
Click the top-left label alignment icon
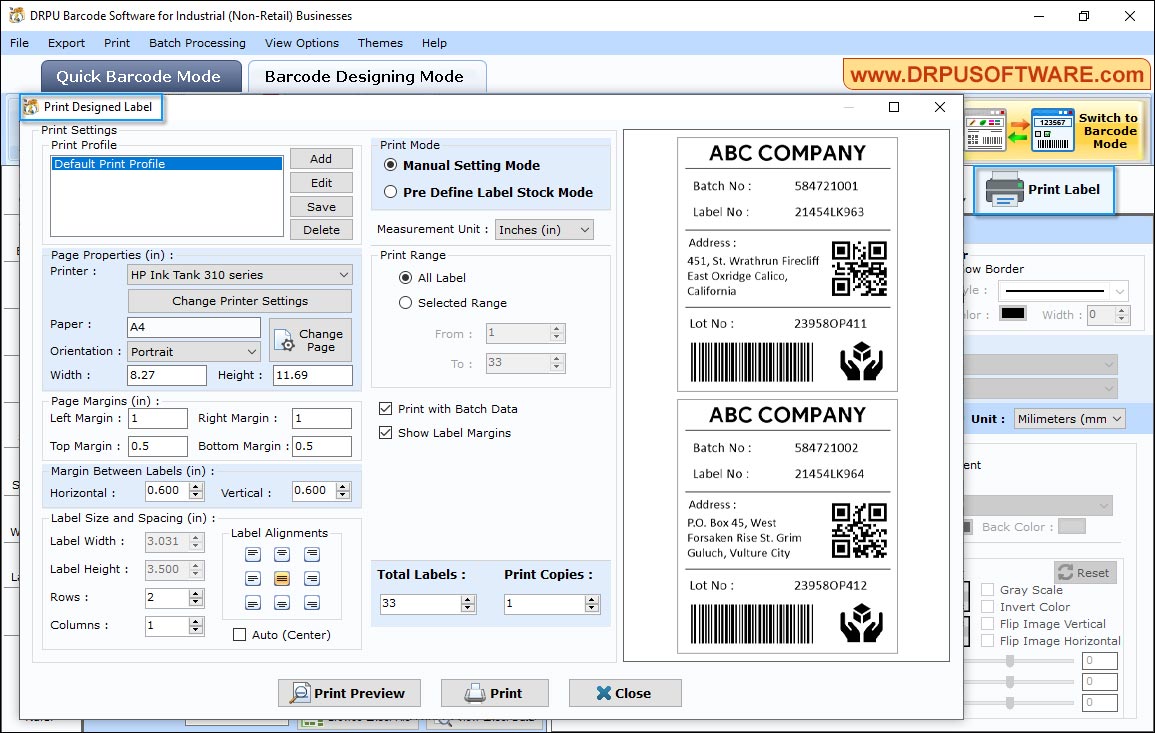253,554
